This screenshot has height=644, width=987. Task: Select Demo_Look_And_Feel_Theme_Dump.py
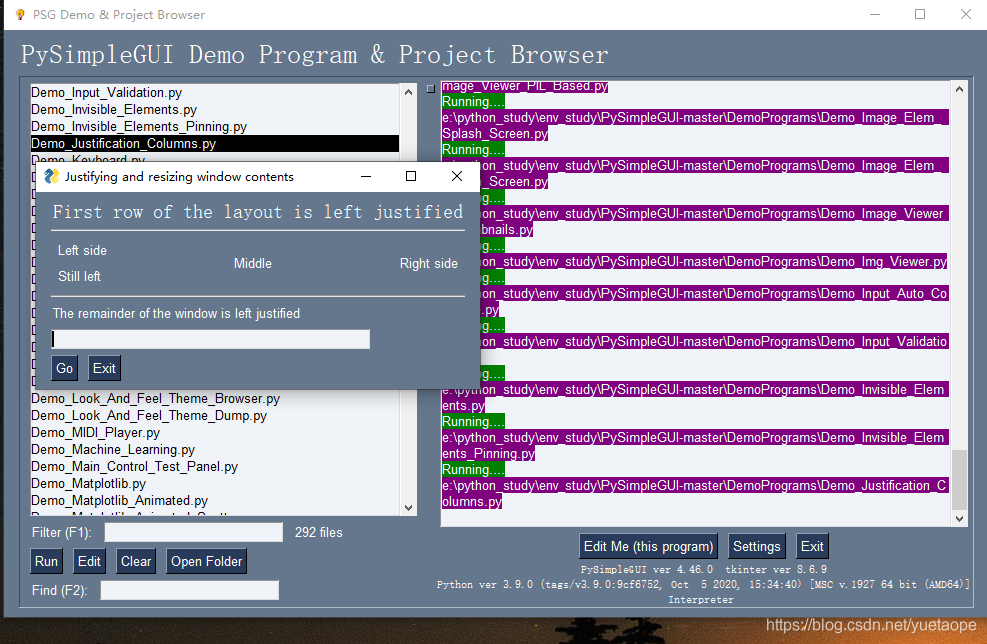pyautogui.click(x=215, y=415)
